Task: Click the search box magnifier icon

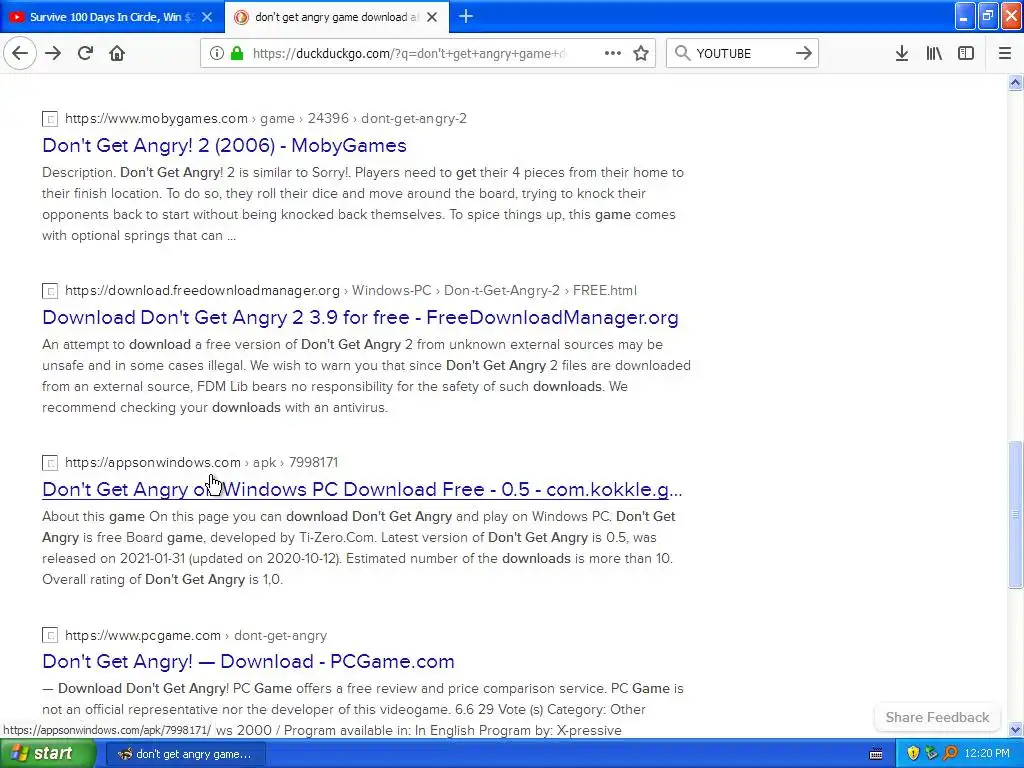Action: [x=682, y=53]
